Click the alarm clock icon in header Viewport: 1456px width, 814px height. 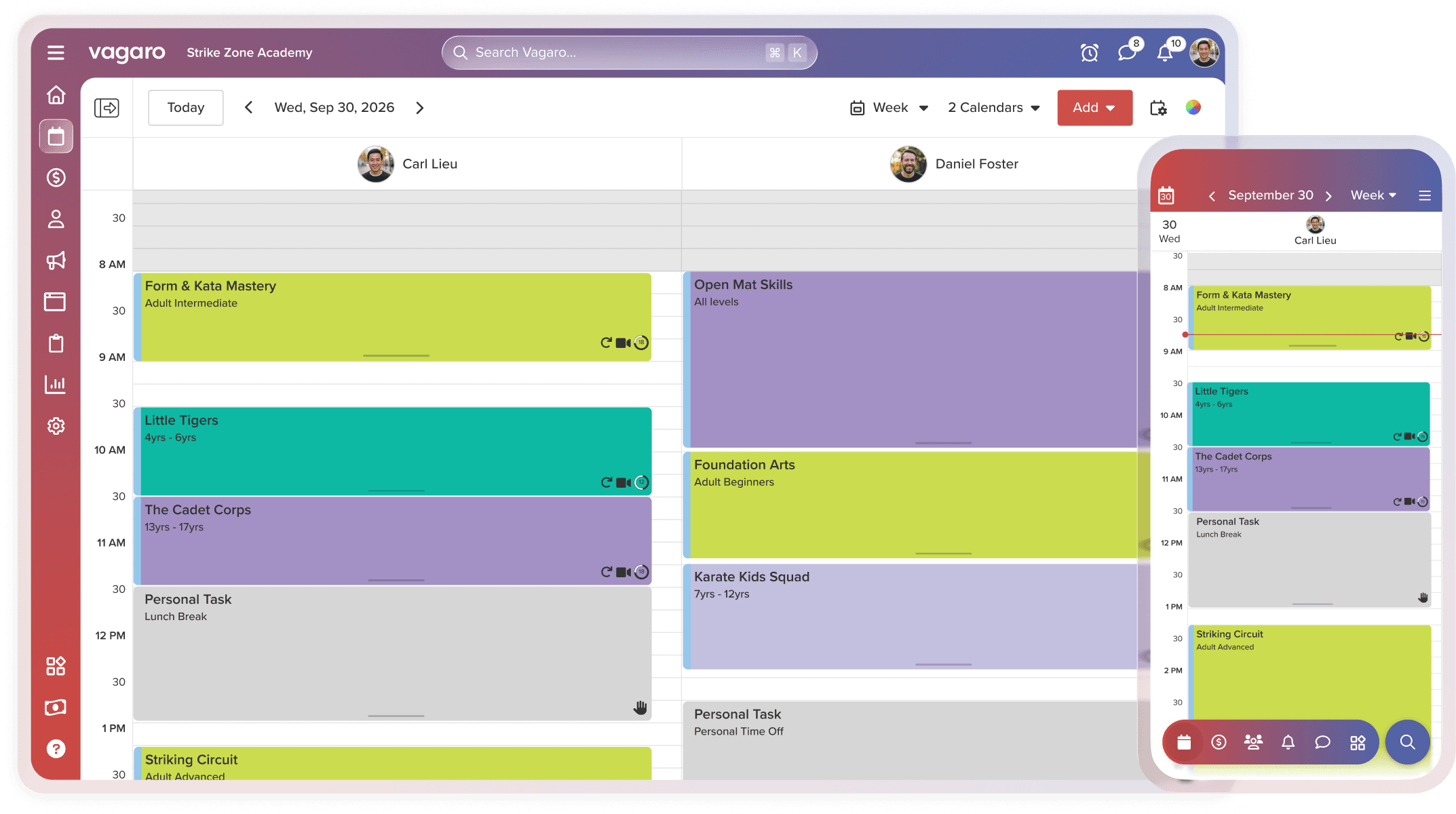coord(1090,53)
